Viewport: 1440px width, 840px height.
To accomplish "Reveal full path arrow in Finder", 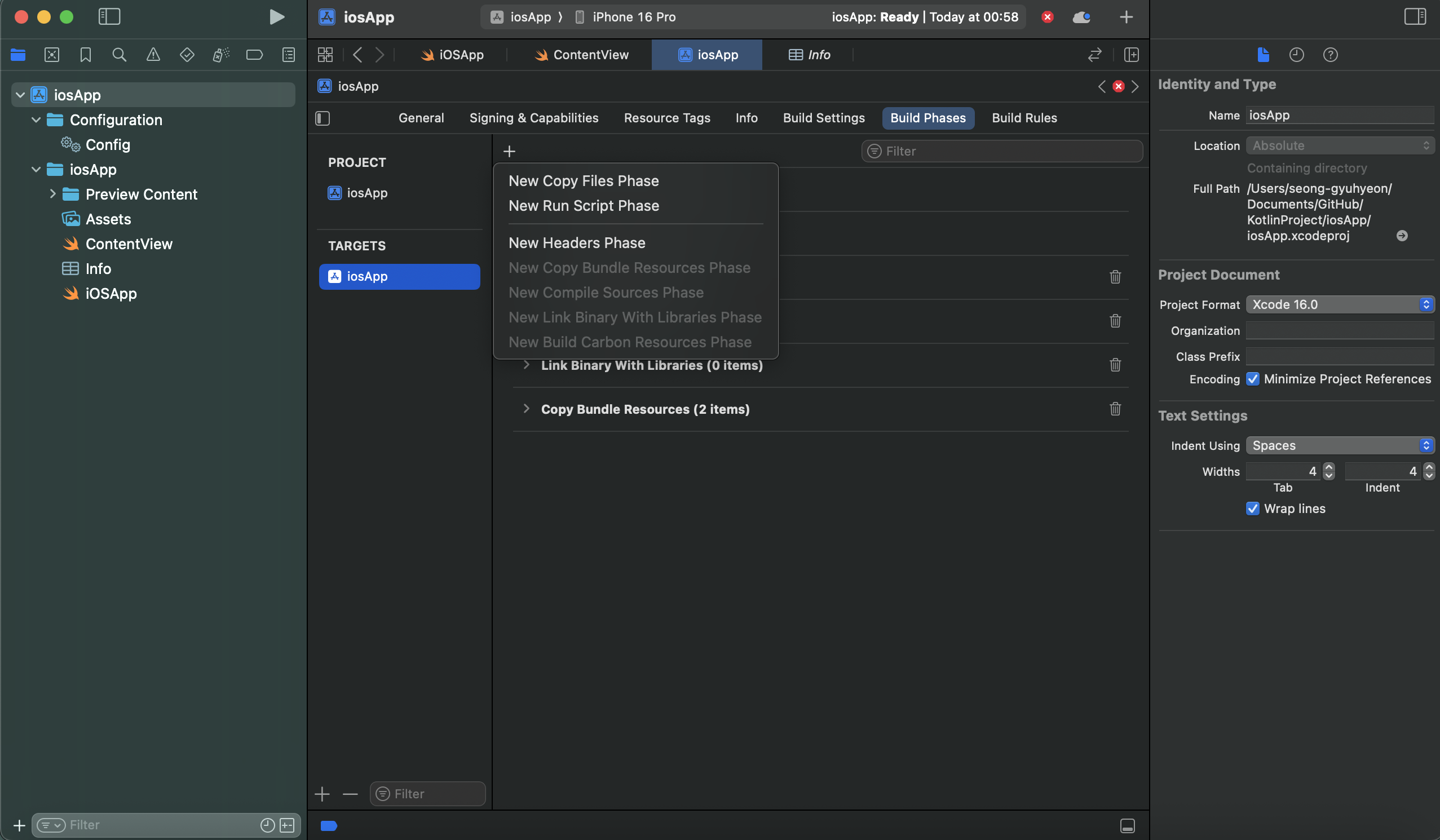I will pos(1401,236).
